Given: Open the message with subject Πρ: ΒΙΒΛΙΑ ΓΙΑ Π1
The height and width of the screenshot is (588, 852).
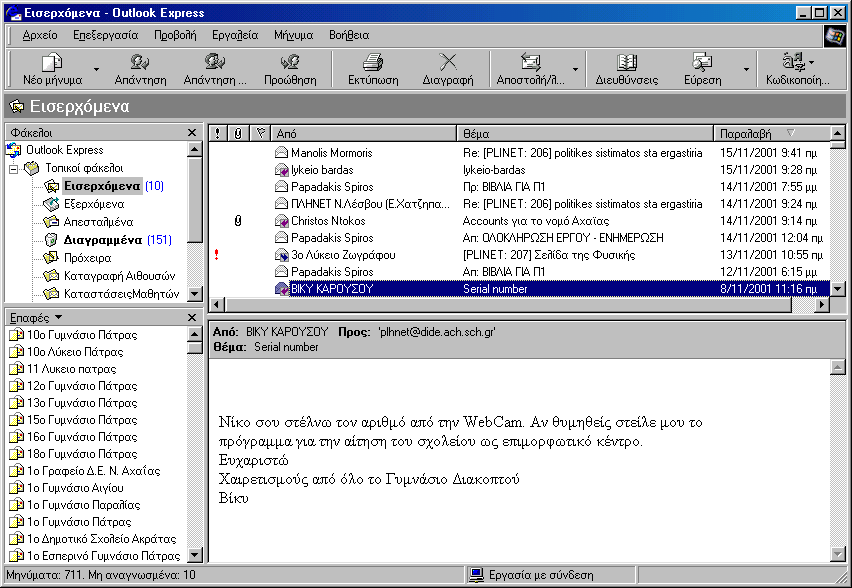Looking at the screenshot, I should tap(519, 187).
